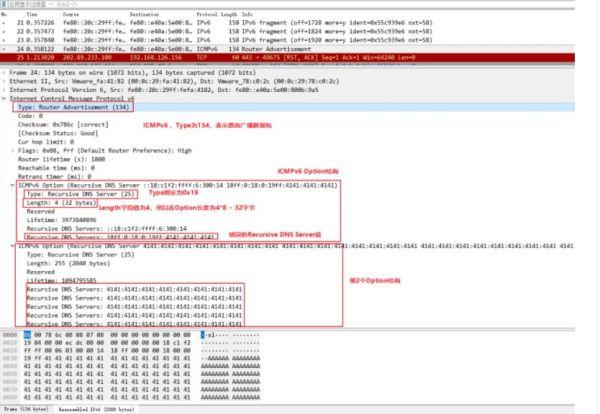Collapse the first ICMPv6 Option Recursive DNS Server
The width and height of the screenshot is (600, 414).
pos(13,185)
